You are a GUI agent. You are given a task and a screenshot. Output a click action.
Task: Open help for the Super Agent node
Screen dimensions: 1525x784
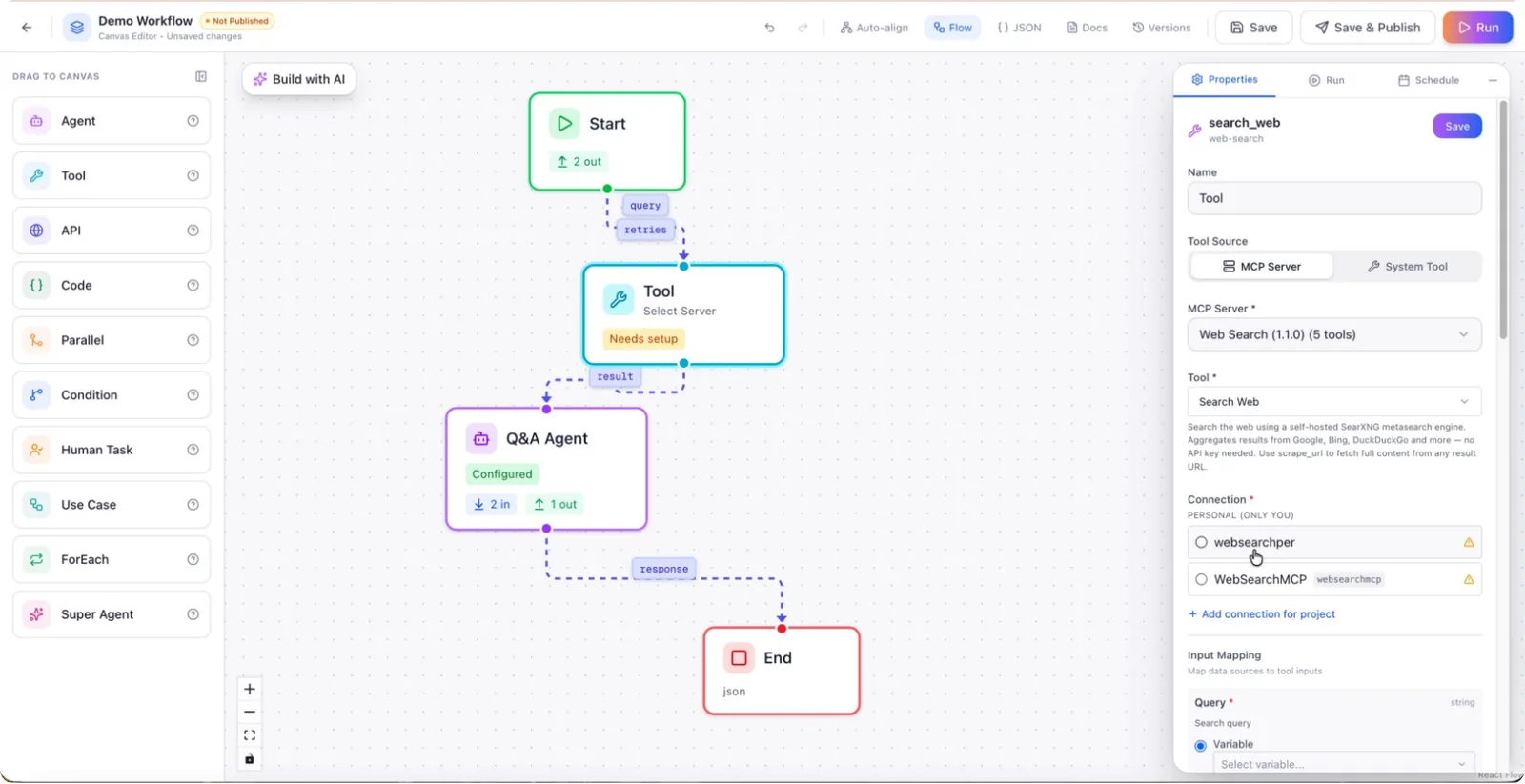(x=193, y=614)
